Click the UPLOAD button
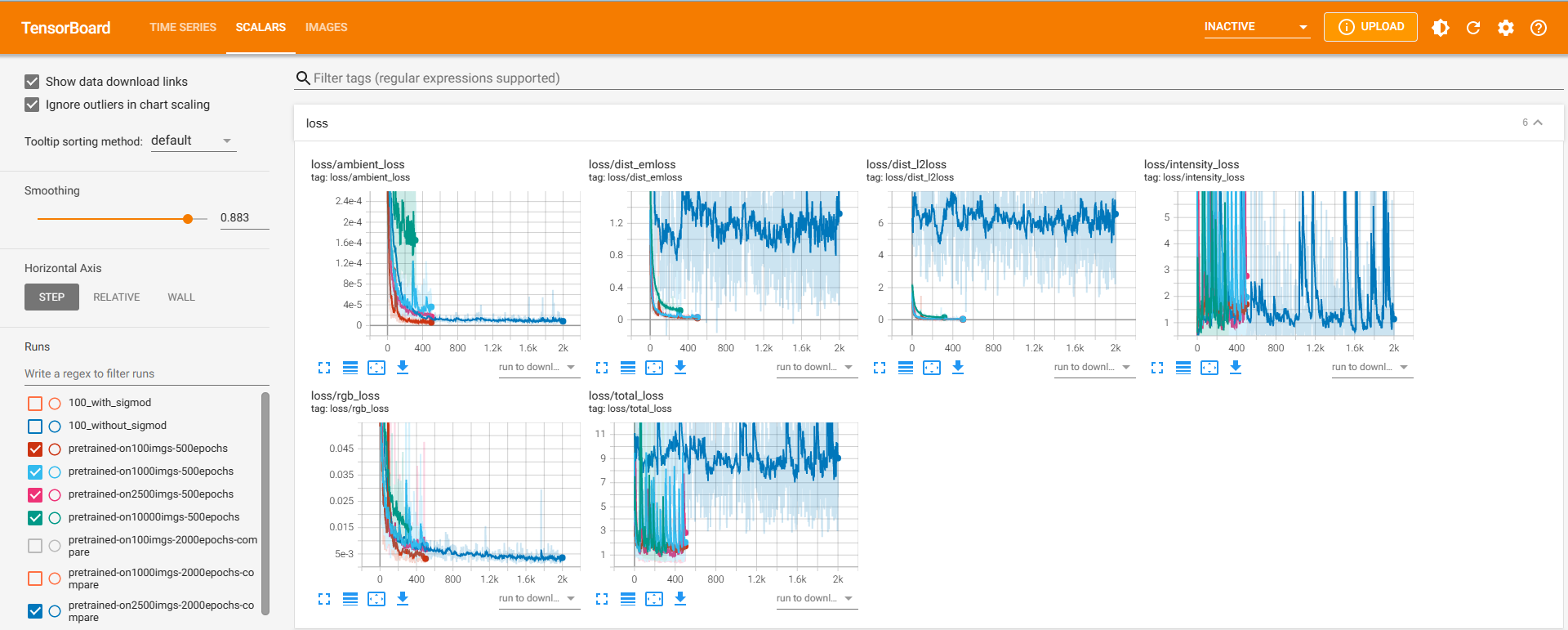This screenshot has height=630, width=1568. point(1370,27)
